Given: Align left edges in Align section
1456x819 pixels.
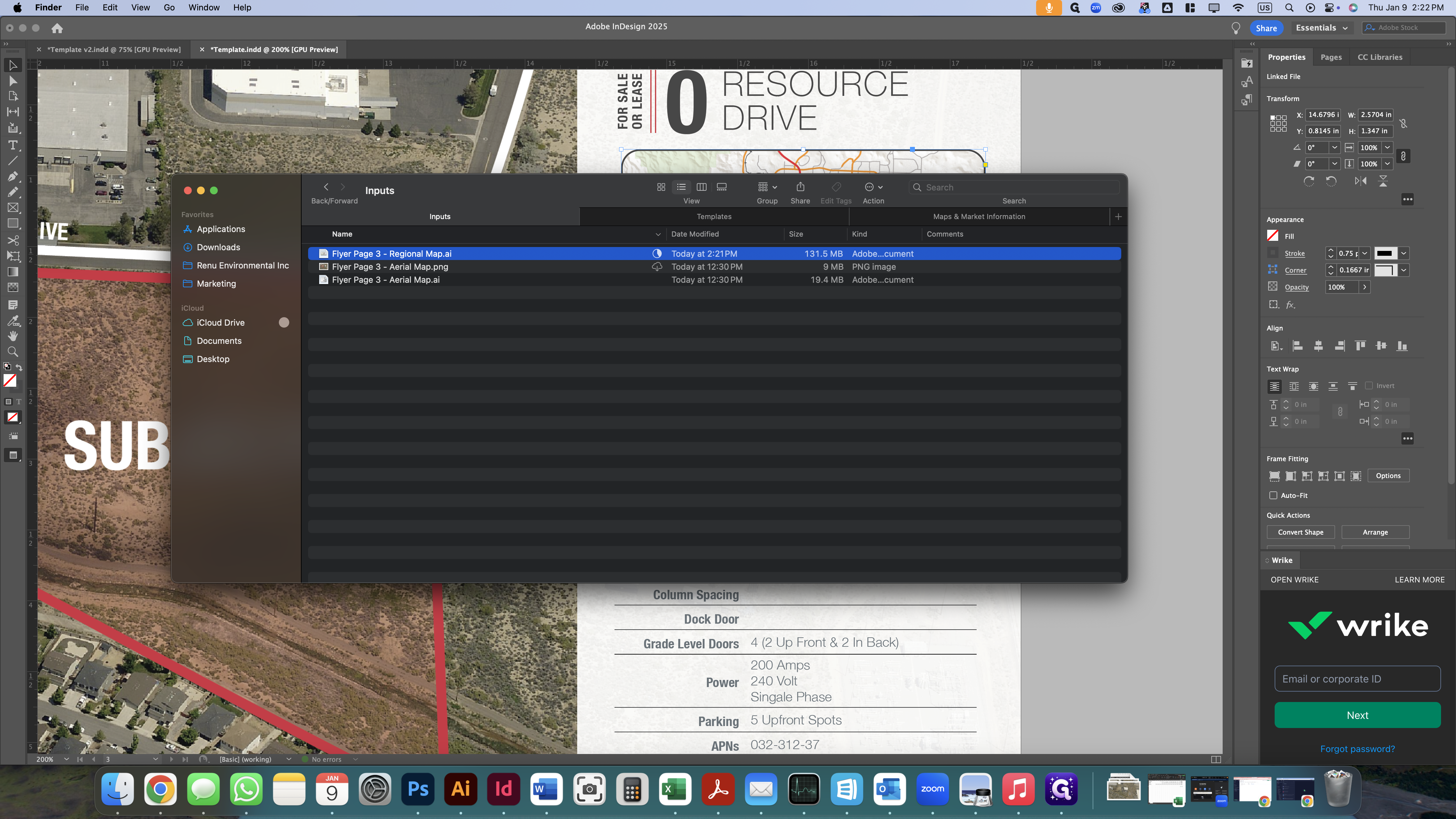Looking at the screenshot, I should point(1298,346).
